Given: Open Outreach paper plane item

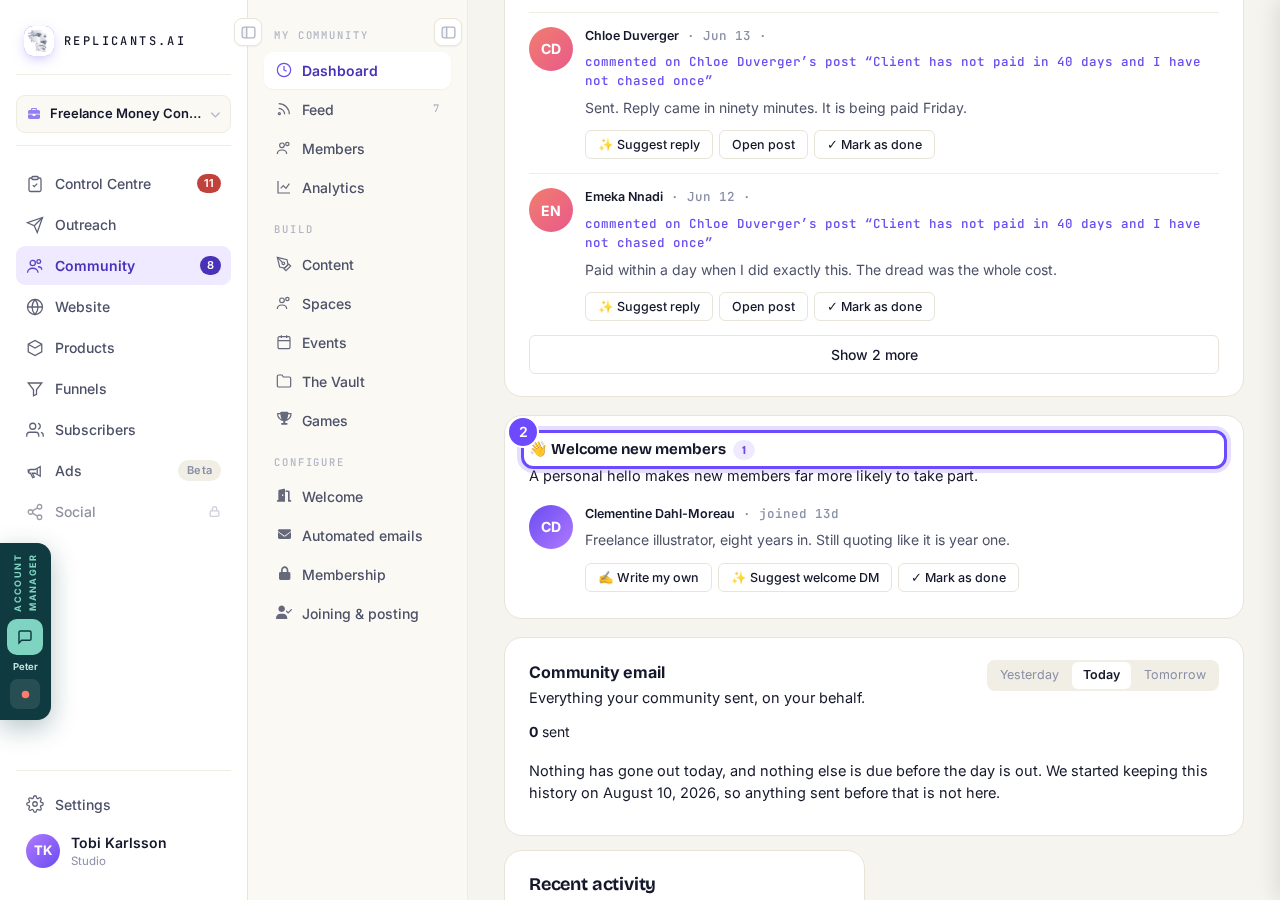Looking at the screenshot, I should (123, 224).
